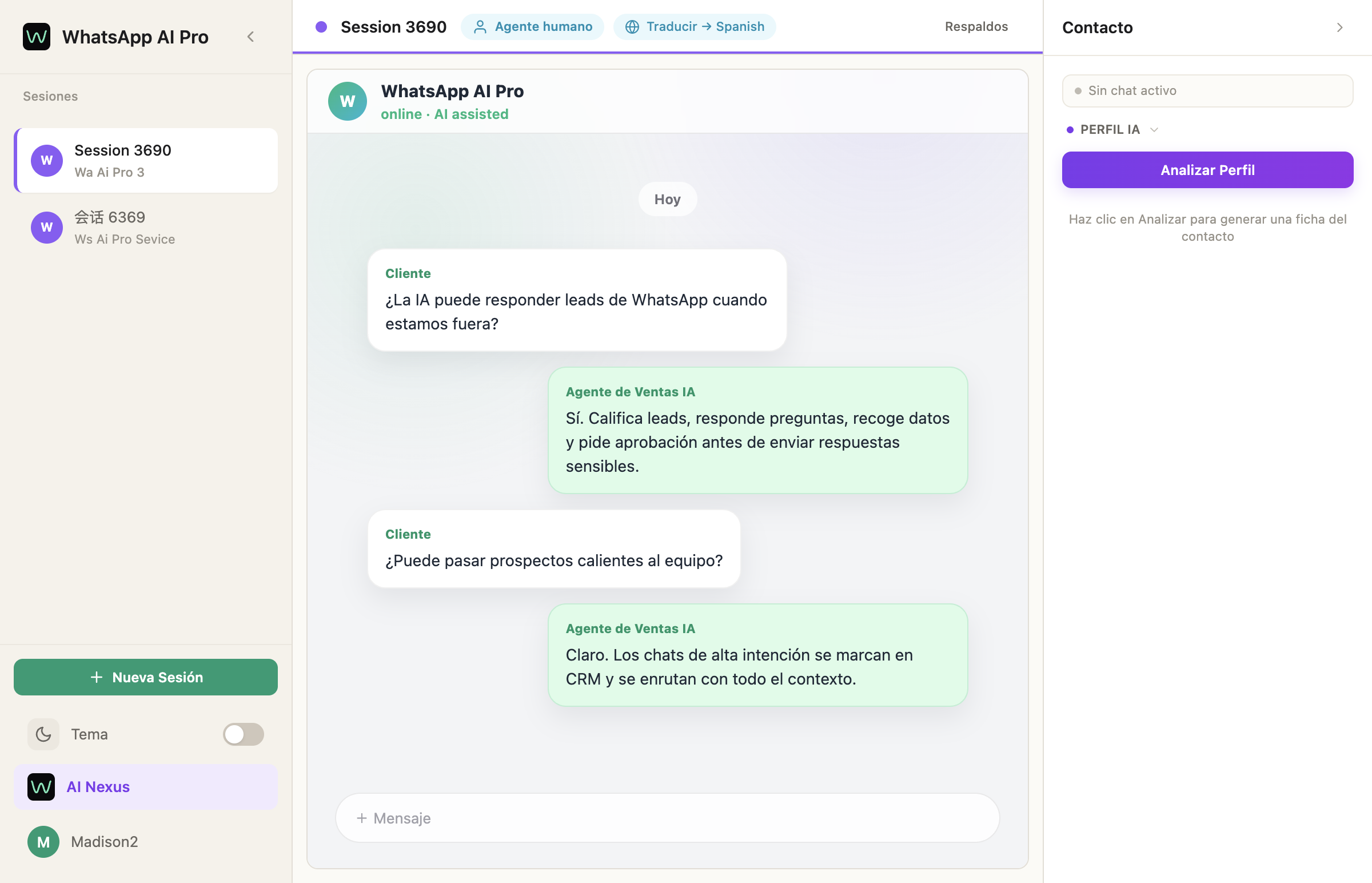The image size is (1372, 883).
Task: Focus the Mensaje input field
Action: click(668, 818)
